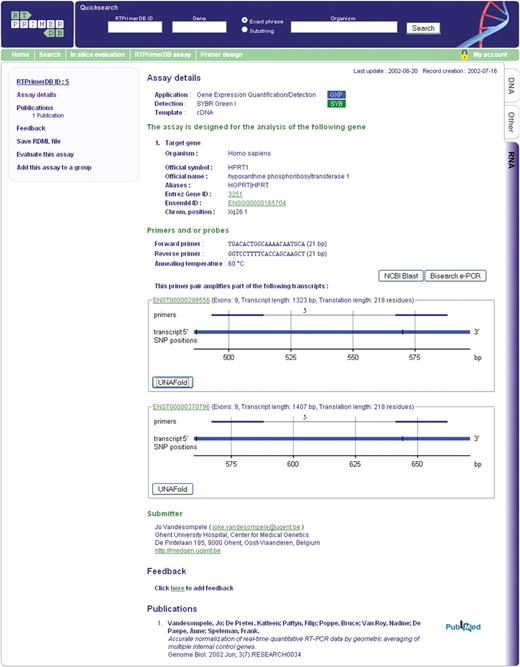Viewport: 520px width, 667px height.
Task: Select the RNA side tab
Action: click(511, 160)
